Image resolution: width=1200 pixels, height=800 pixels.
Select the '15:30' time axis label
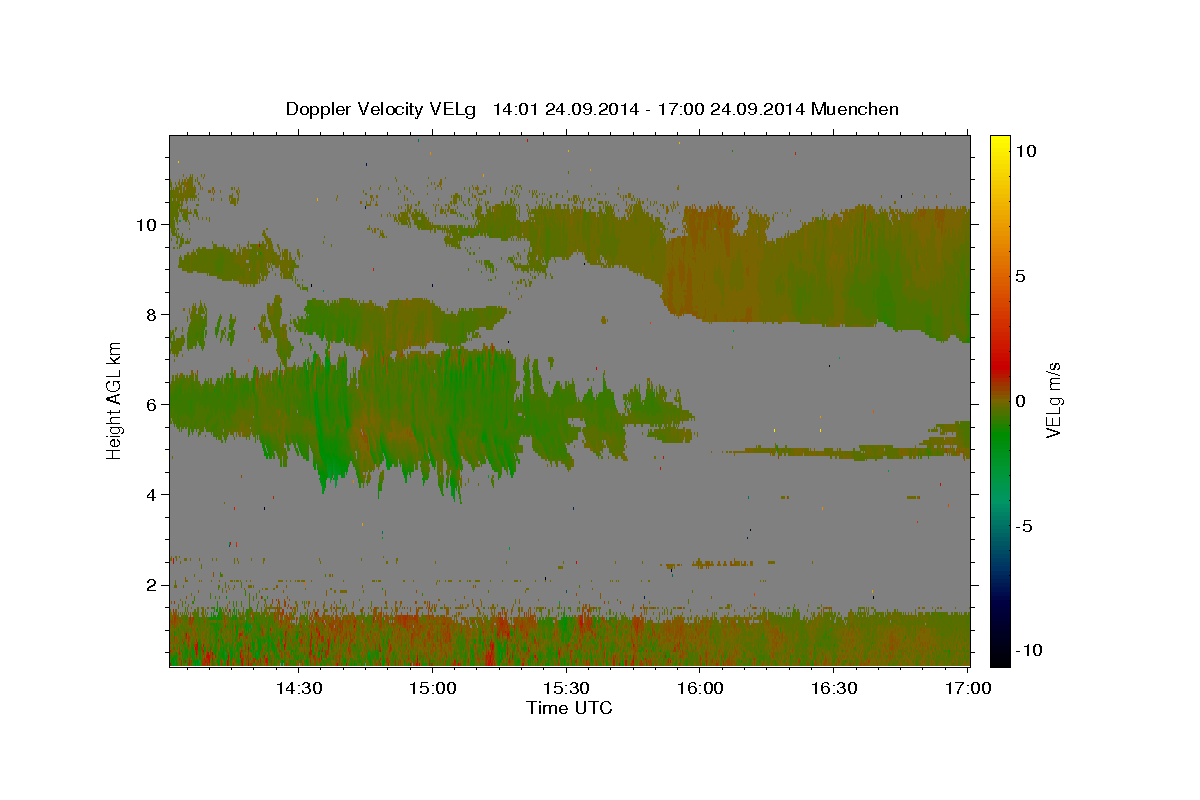coord(566,688)
